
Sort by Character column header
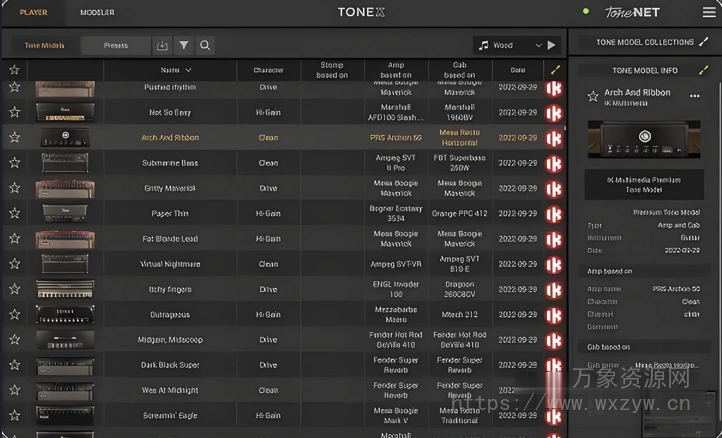268,70
